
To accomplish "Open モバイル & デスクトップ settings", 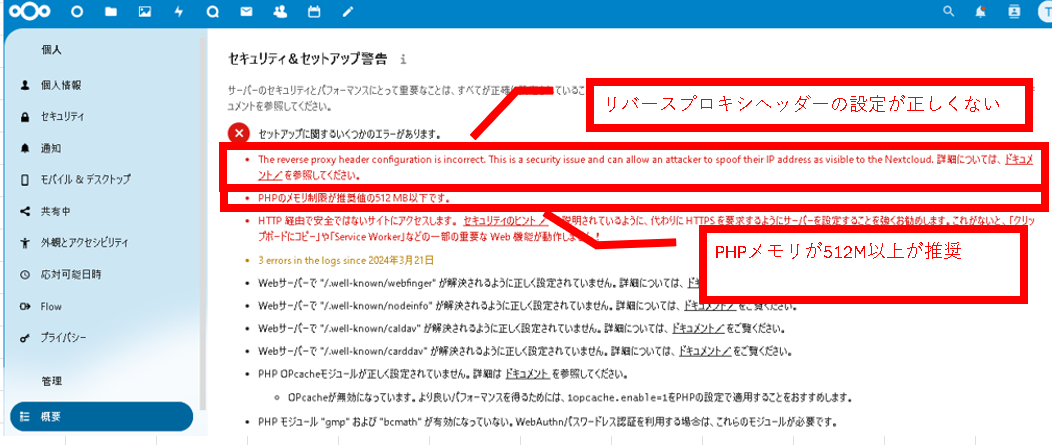I will click(85, 180).
